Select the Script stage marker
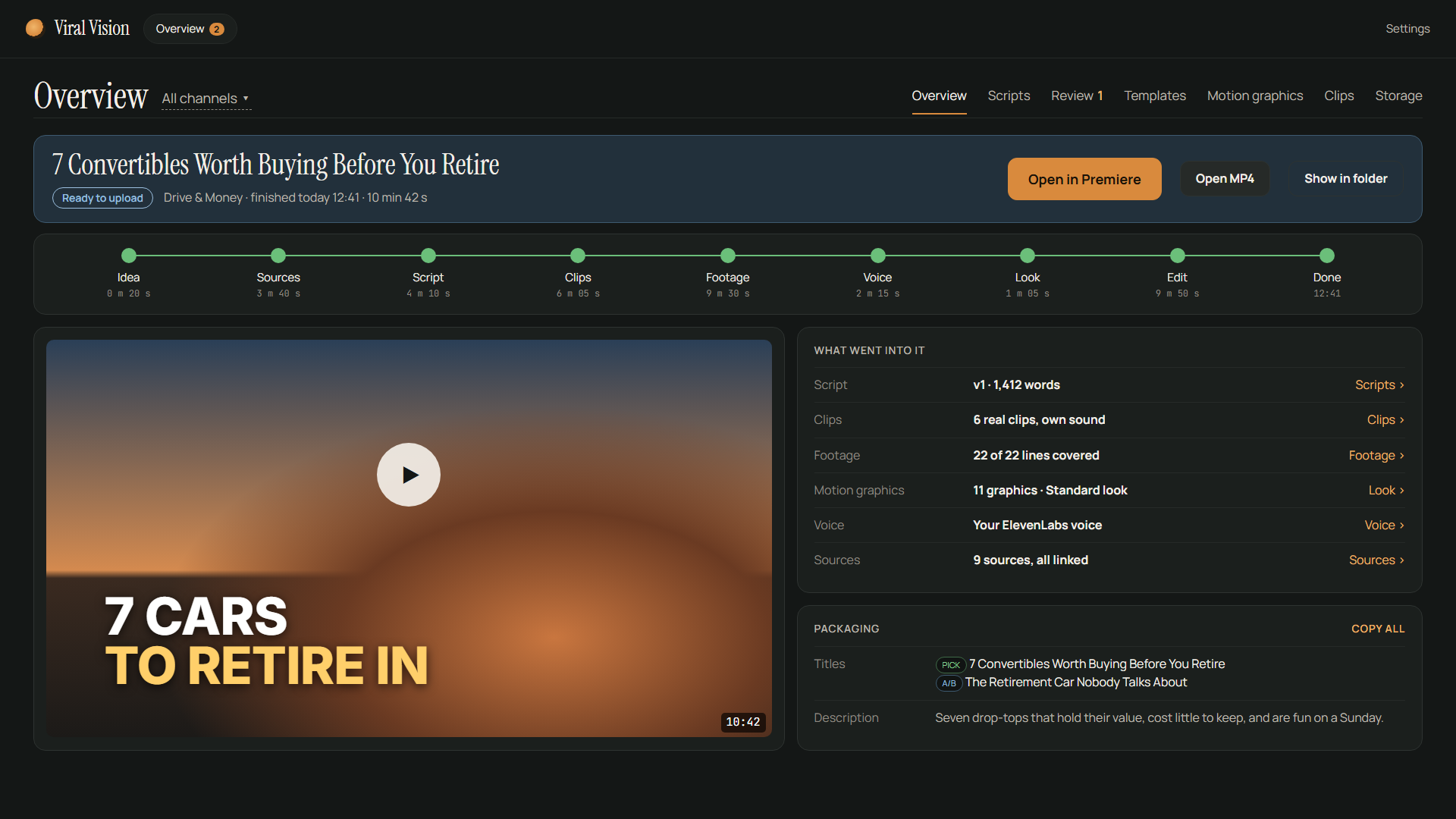The image size is (1456, 819). pyautogui.click(x=428, y=256)
